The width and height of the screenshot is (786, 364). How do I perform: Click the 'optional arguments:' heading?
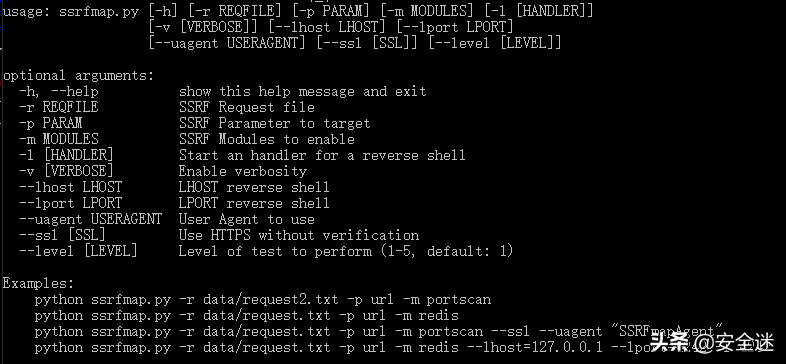tap(79, 76)
